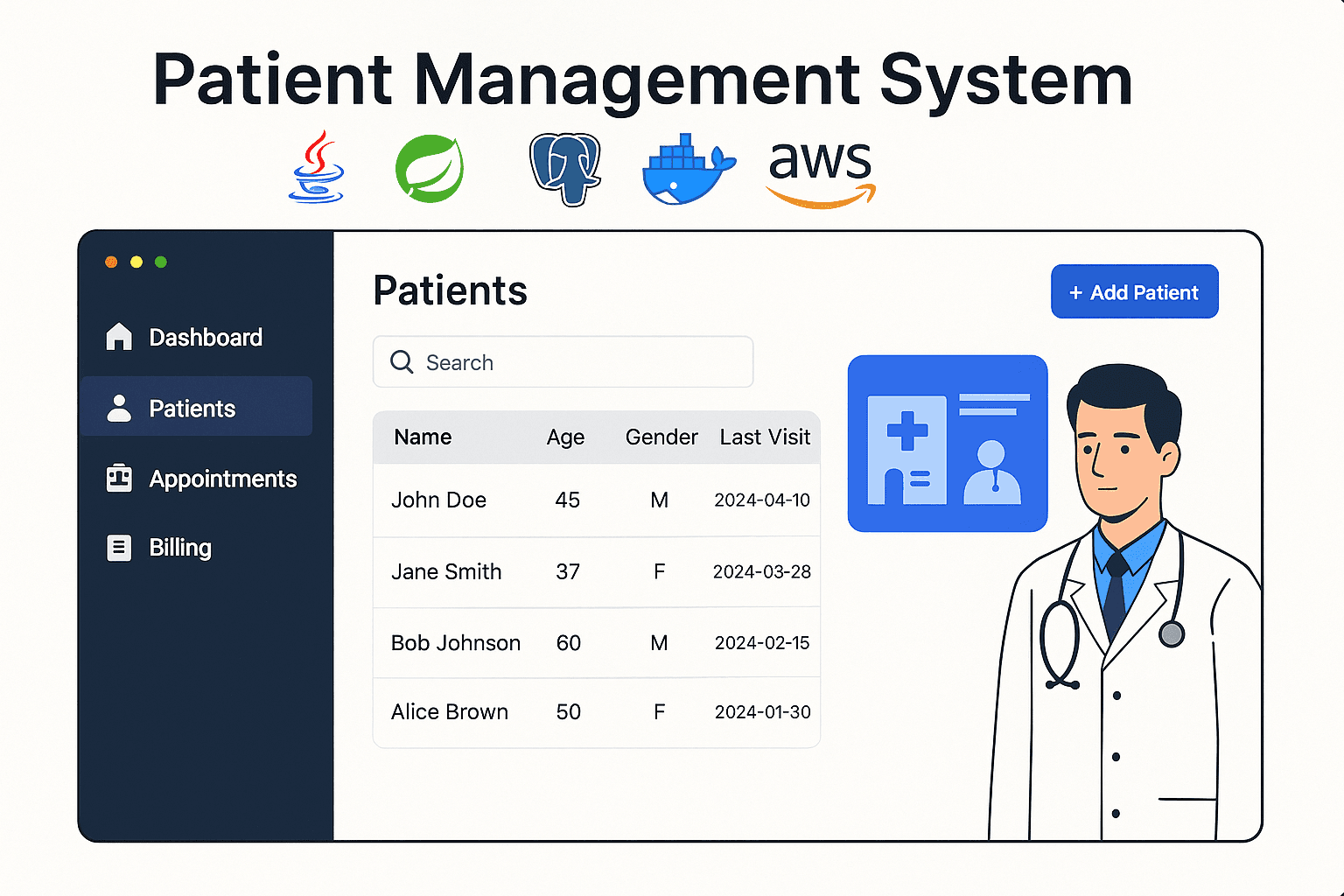Click the Last Visit column header
Screen dimensions: 1344x896
pyautogui.click(x=765, y=437)
